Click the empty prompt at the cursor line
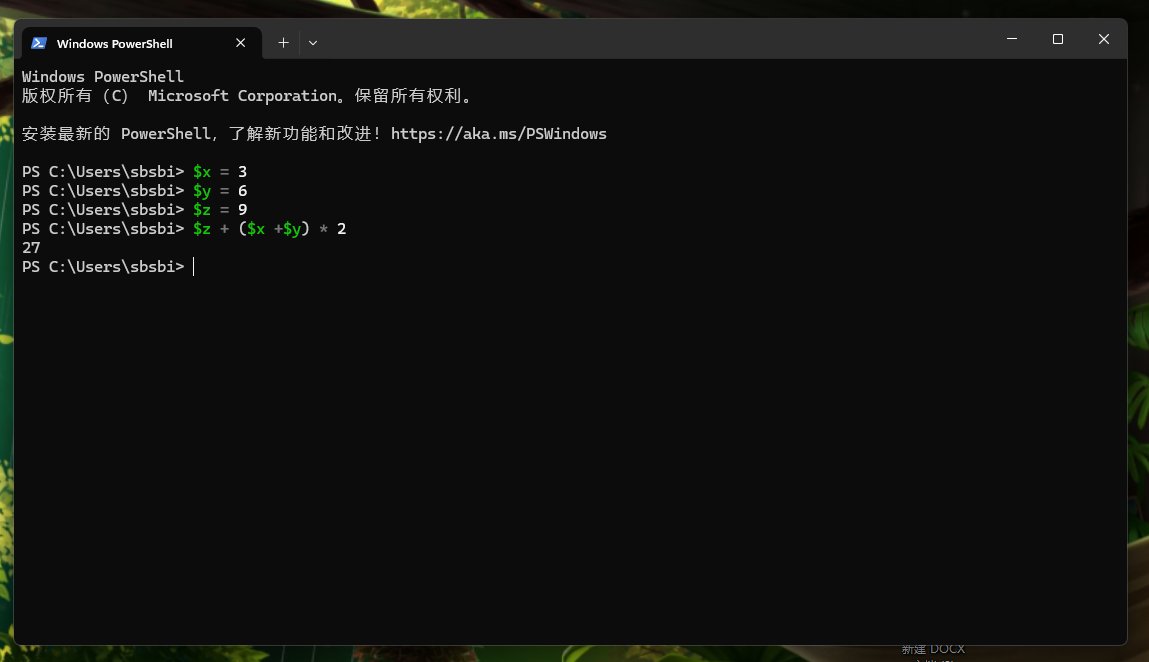Image resolution: width=1149 pixels, height=662 pixels. coord(108,267)
